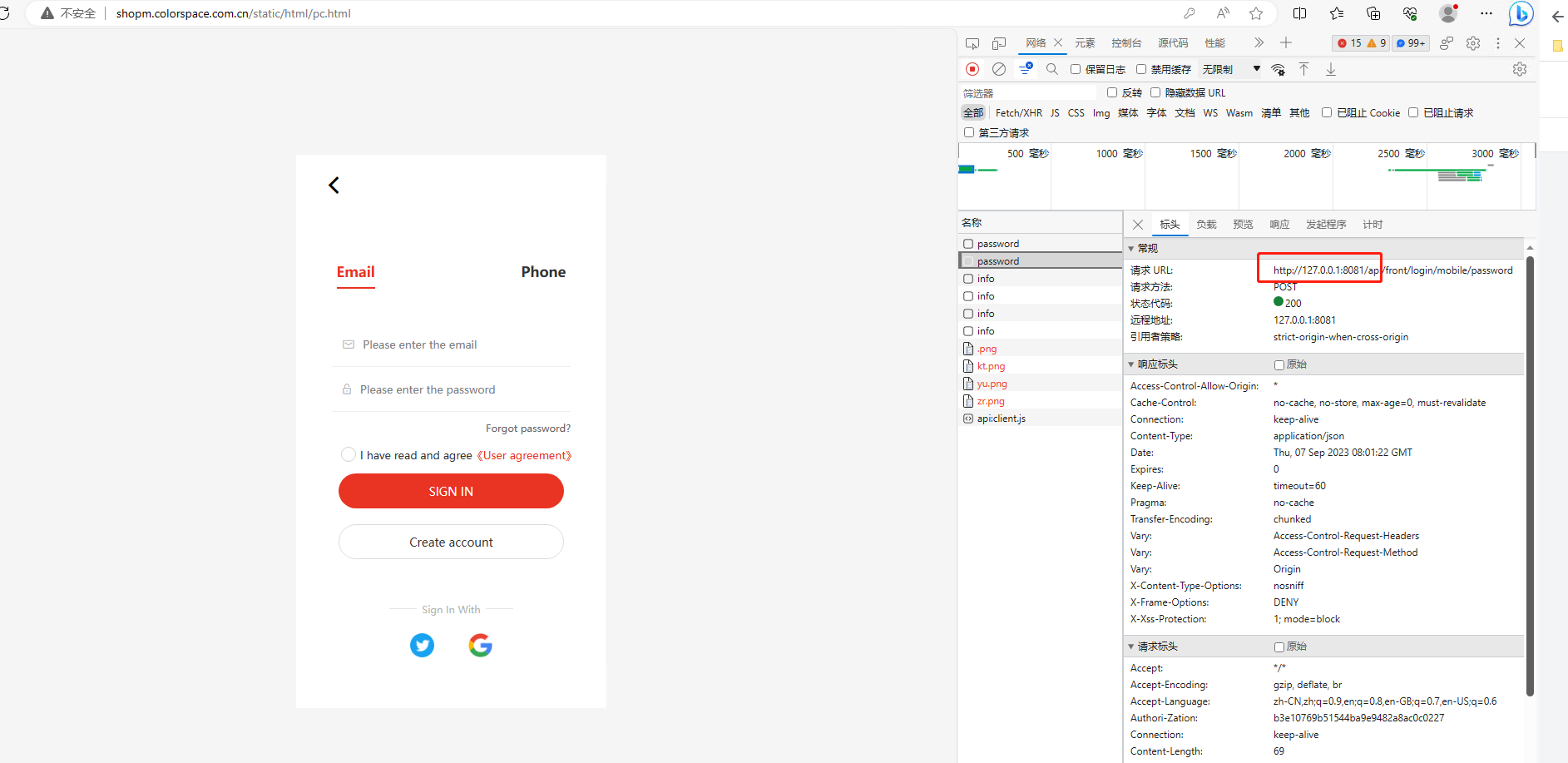Open network conditions wifi icon
Image resolution: width=1568 pixels, height=763 pixels.
(1279, 69)
